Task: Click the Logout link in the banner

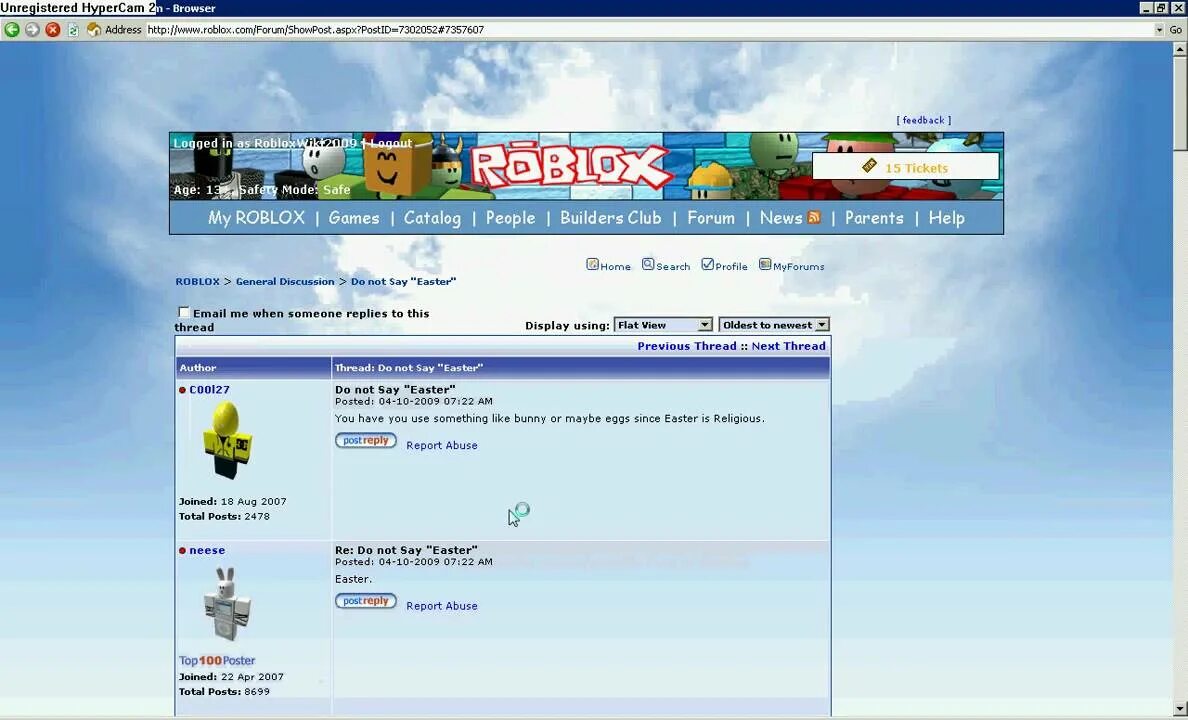Action: [x=391, y=142]
